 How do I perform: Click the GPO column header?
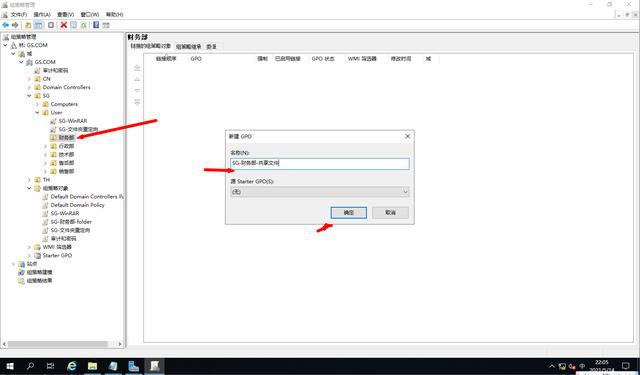click(196, 59)
